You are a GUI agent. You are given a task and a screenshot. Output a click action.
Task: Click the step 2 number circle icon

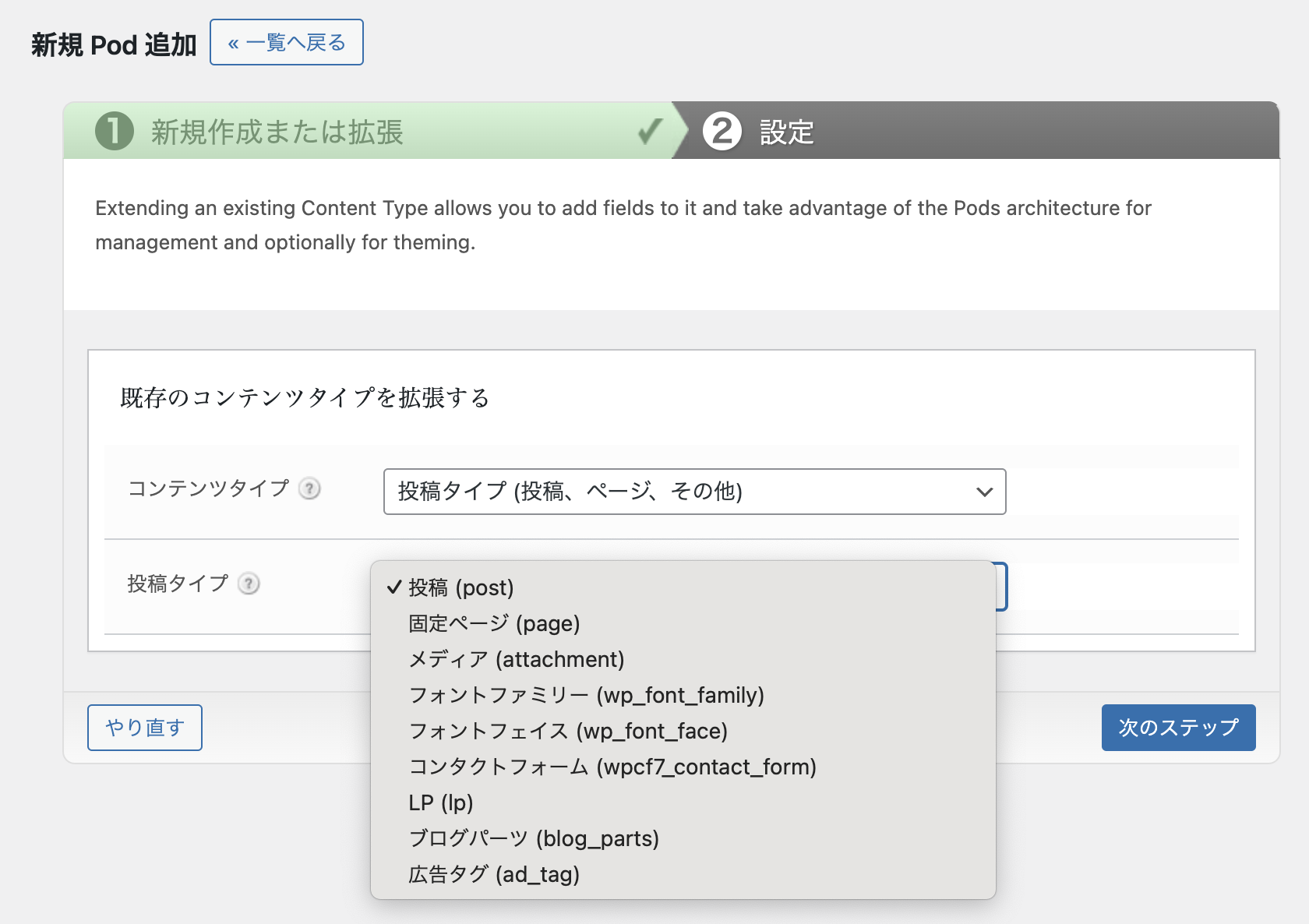722,131
